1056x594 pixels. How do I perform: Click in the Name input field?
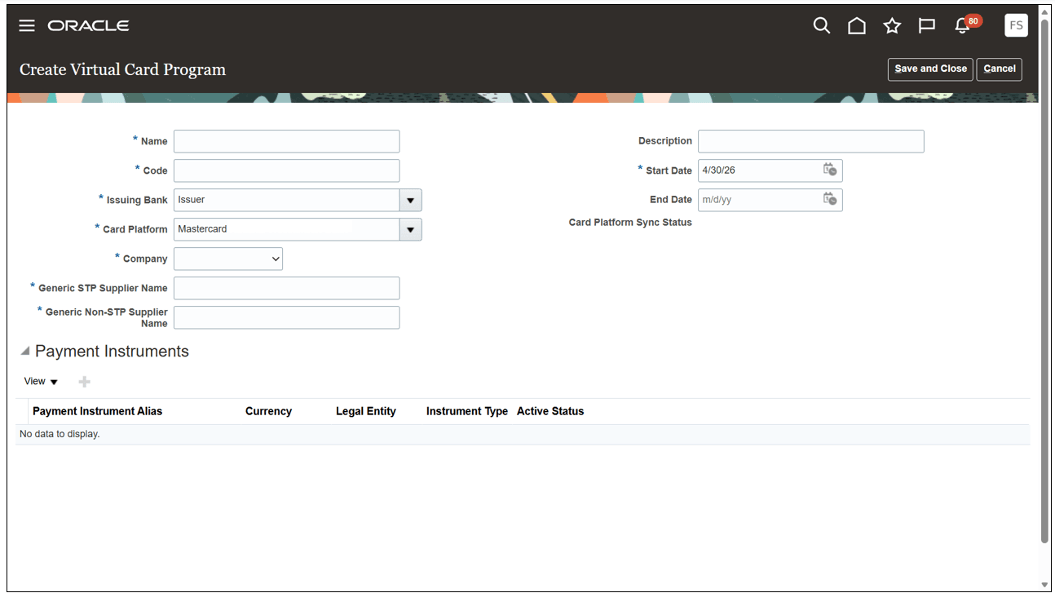click(x=286, y=141)
